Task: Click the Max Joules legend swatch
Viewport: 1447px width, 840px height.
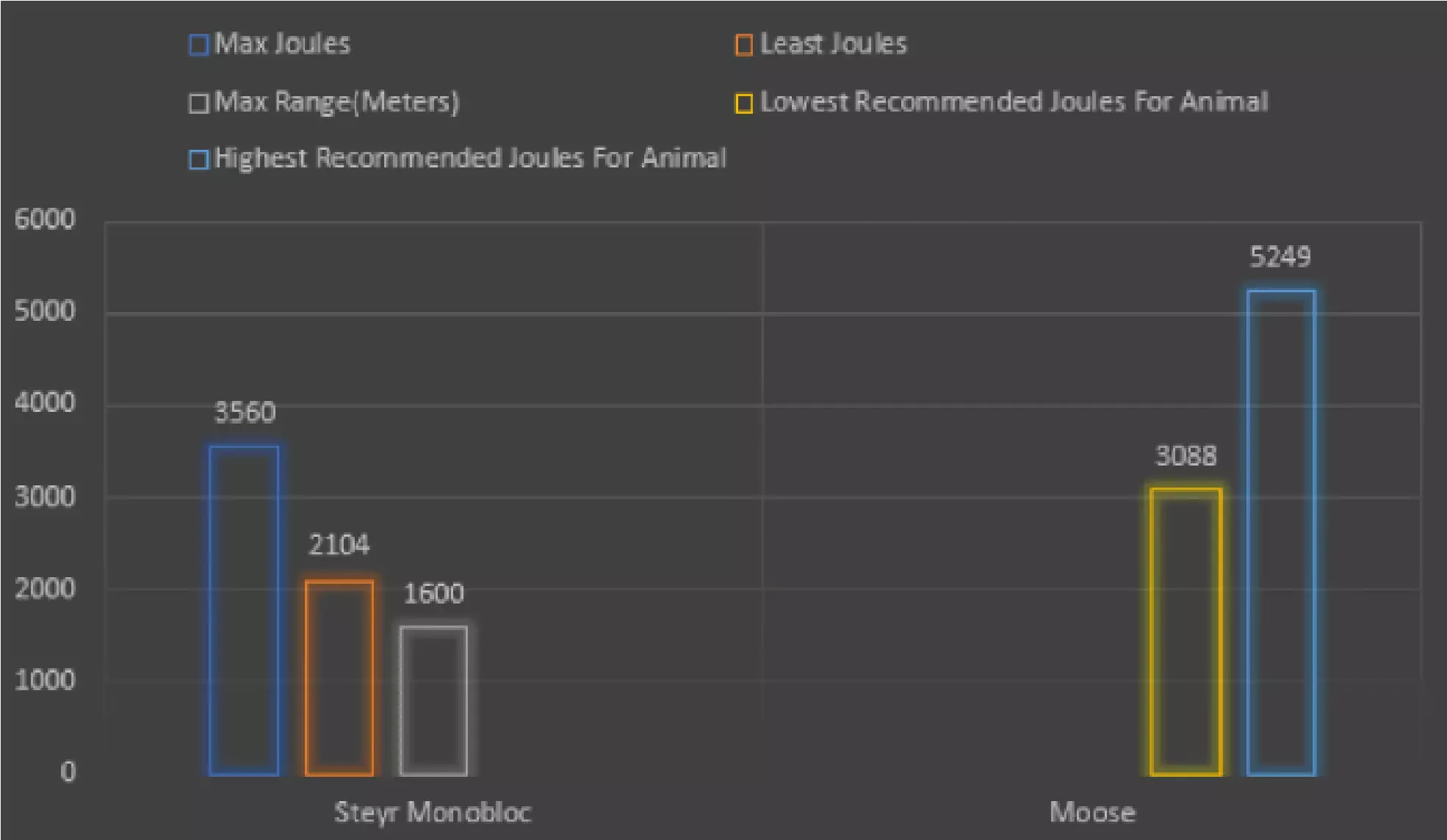Action: tap(198, 45)
